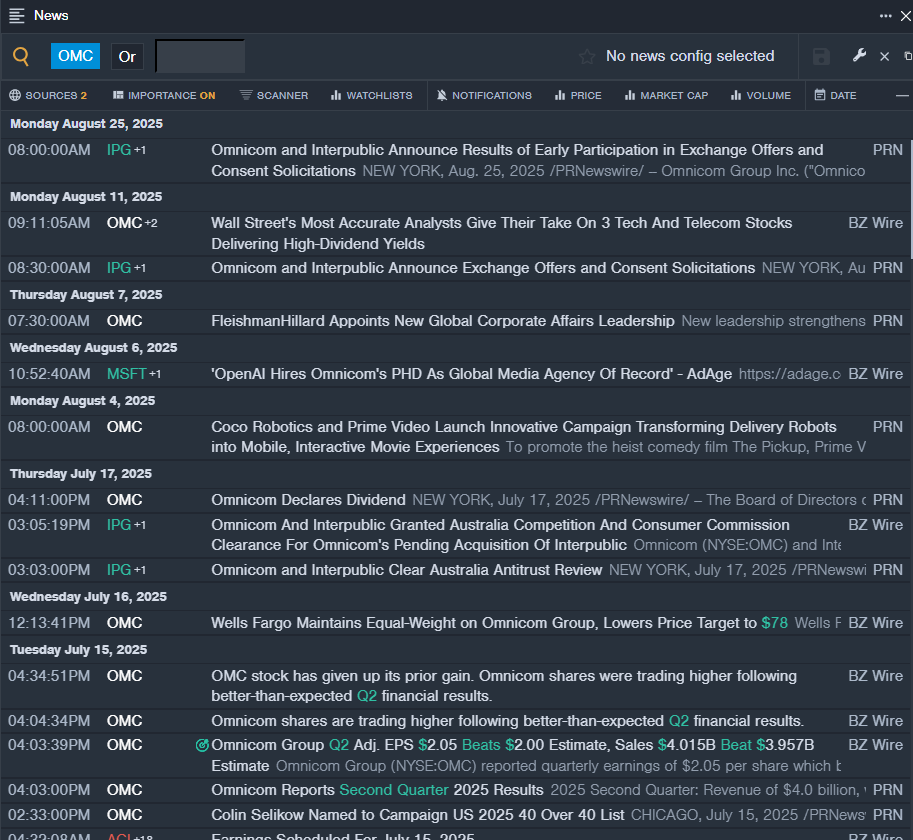913x840 pixels.
Task: Open Omnicom Declares Dividend headline
Action: [308, 500]
